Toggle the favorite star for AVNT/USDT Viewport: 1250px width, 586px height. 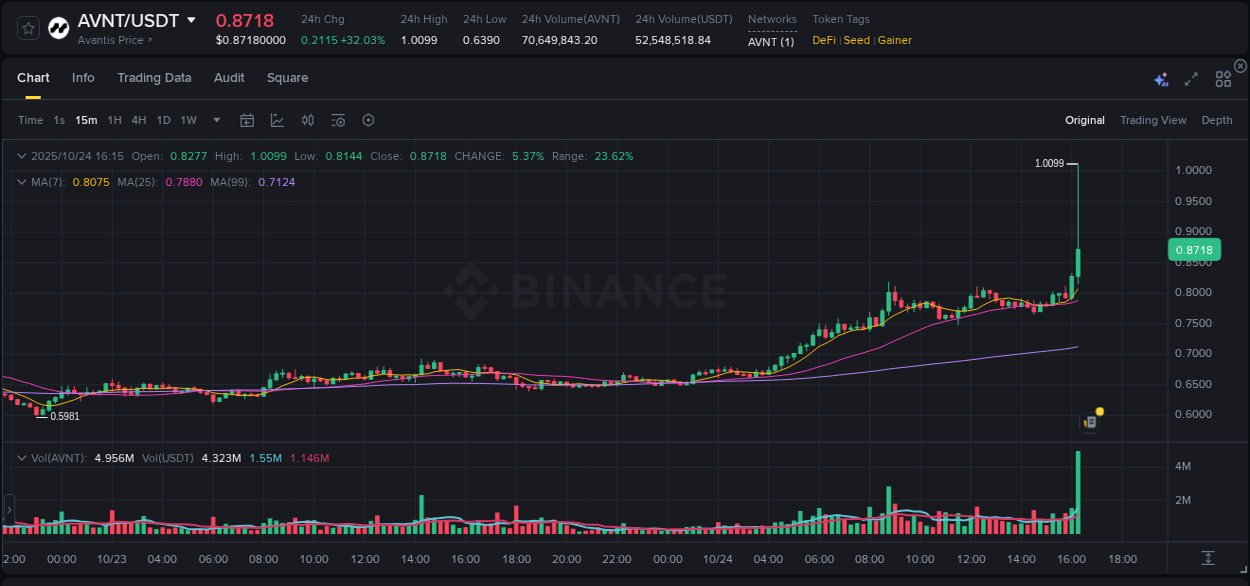[x=27, y=27]
